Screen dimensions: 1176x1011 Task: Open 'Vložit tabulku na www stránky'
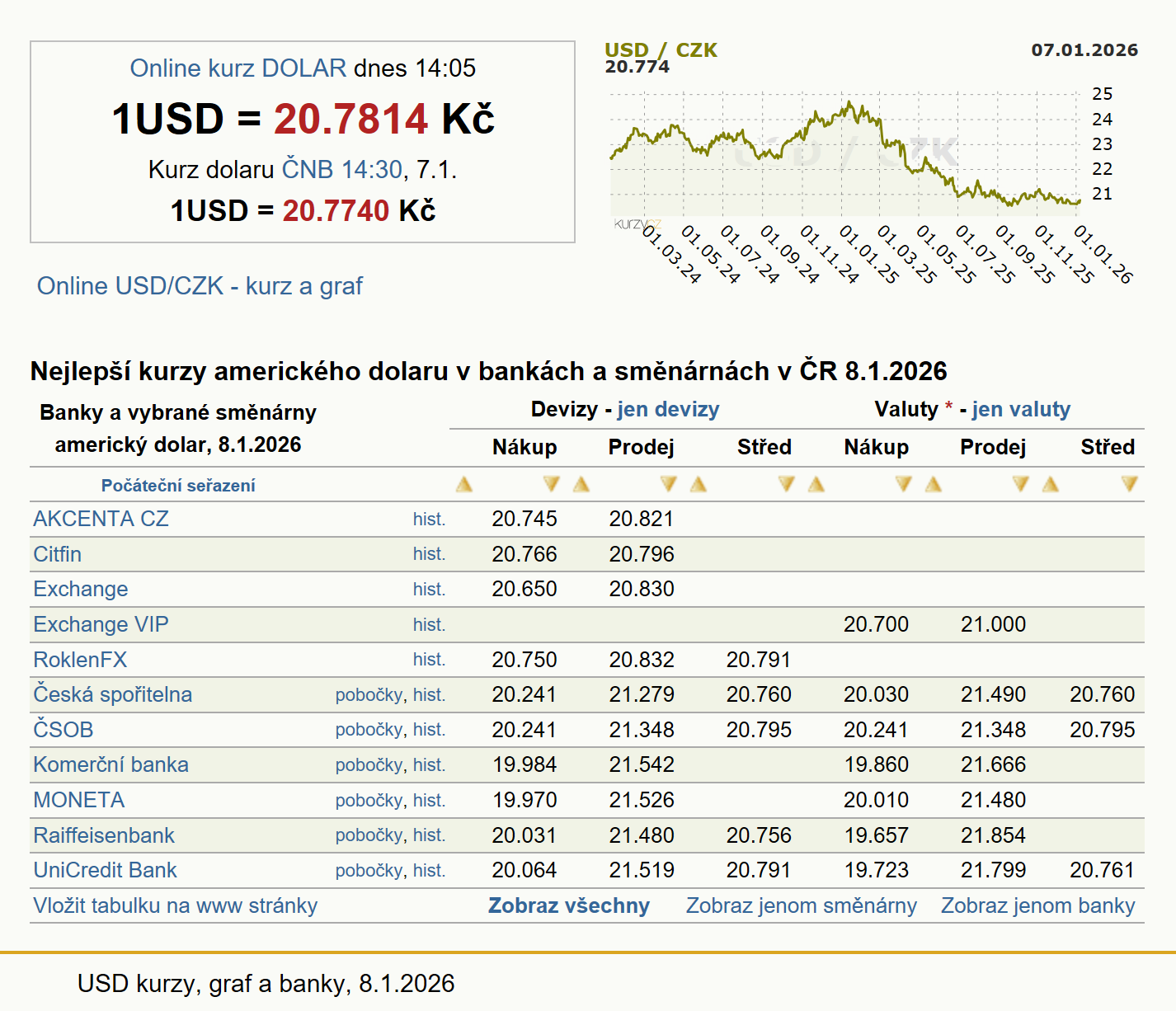coord(175,905)
